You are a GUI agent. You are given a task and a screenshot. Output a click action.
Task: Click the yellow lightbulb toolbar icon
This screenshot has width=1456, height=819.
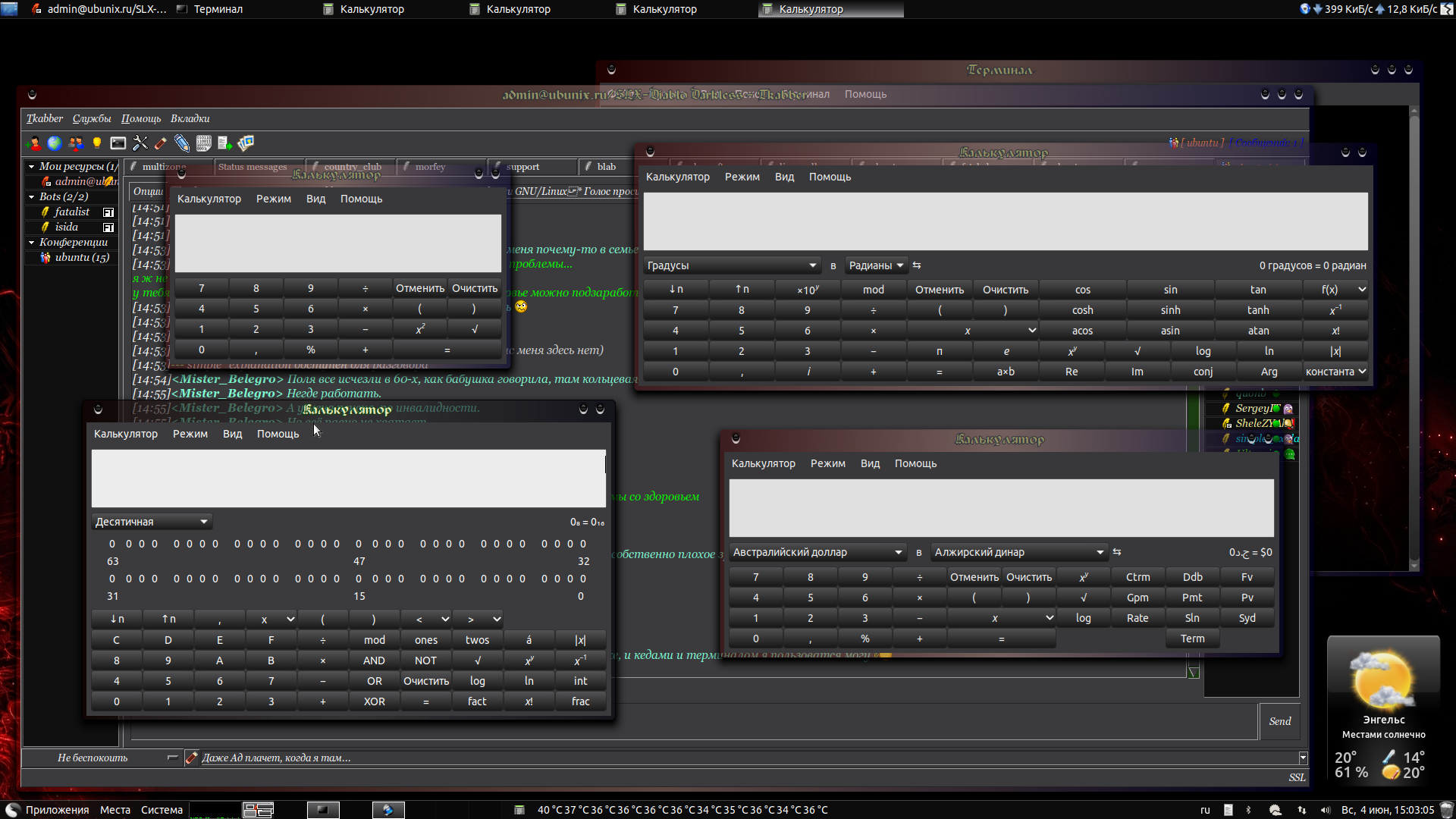coord(97,143)
